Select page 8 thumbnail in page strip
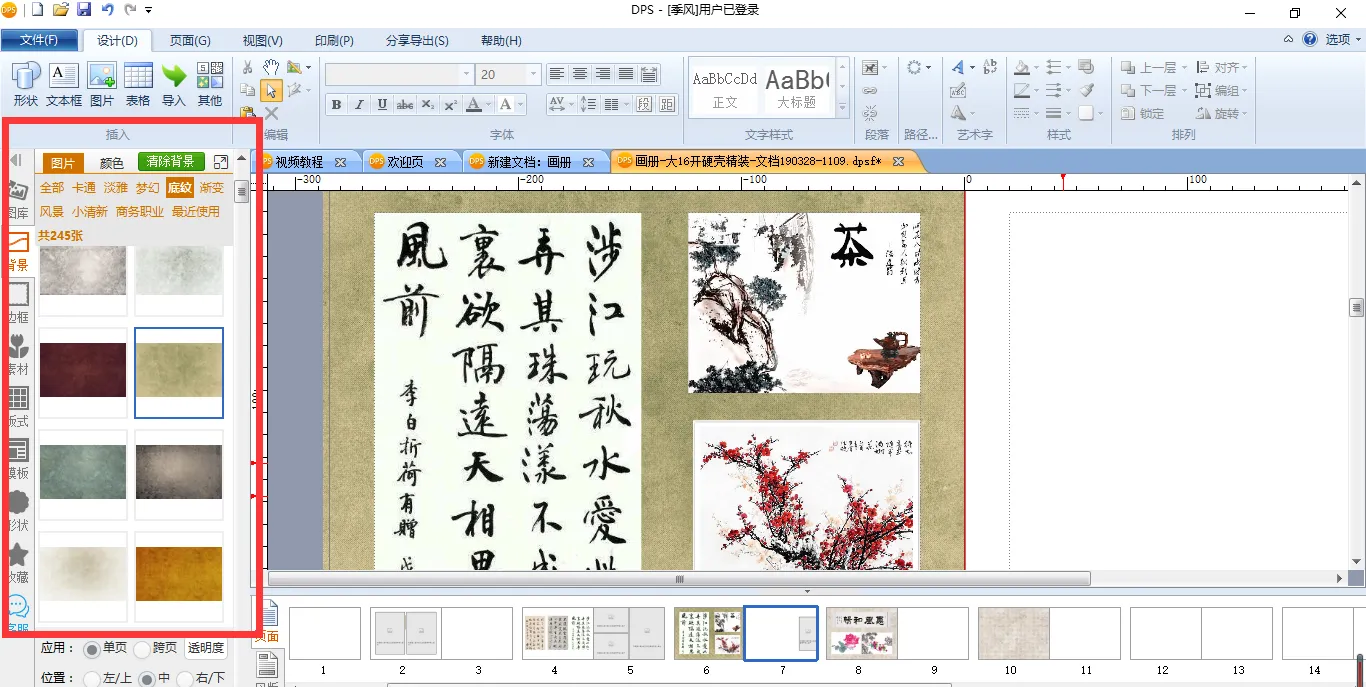The width and height of the screenshot is (1366, 687). pos(861,633)
